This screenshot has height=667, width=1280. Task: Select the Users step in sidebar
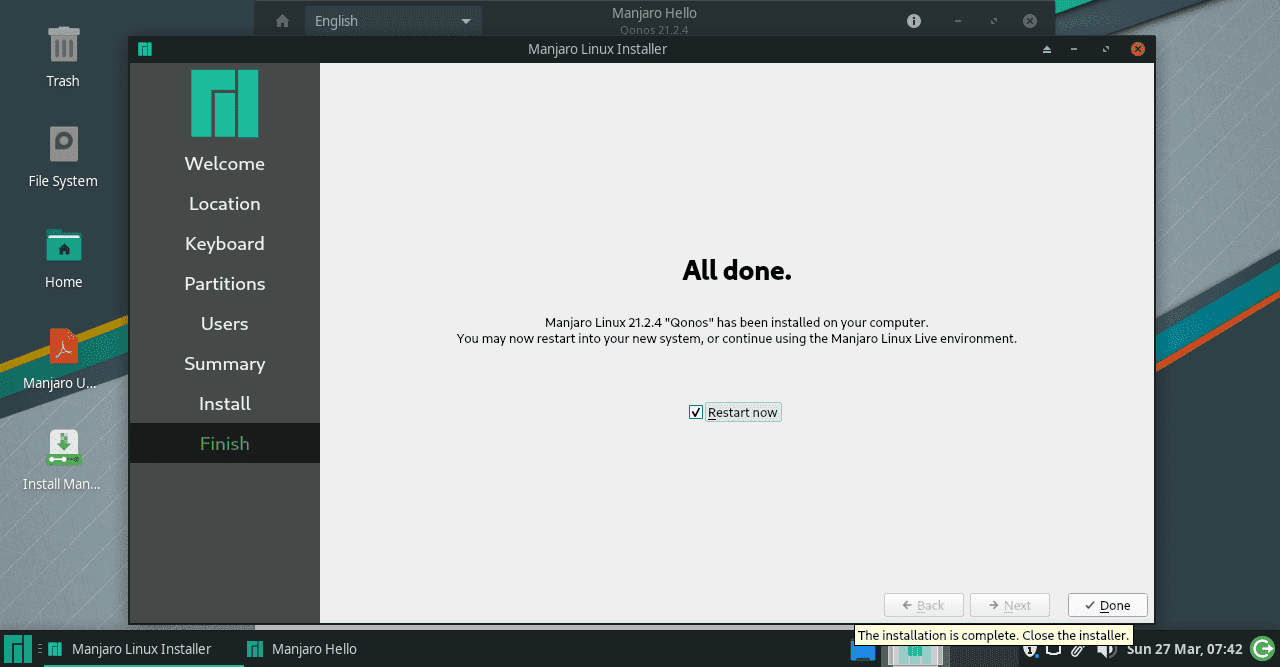click(224, 324)
